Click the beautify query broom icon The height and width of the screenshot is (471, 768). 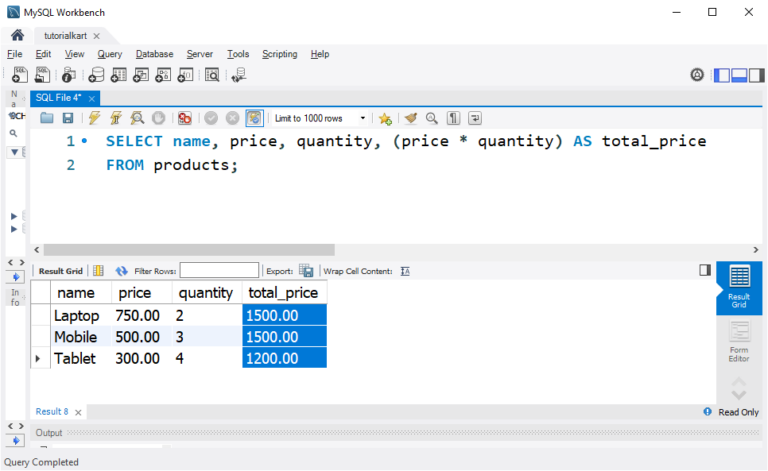click(411, 118)
